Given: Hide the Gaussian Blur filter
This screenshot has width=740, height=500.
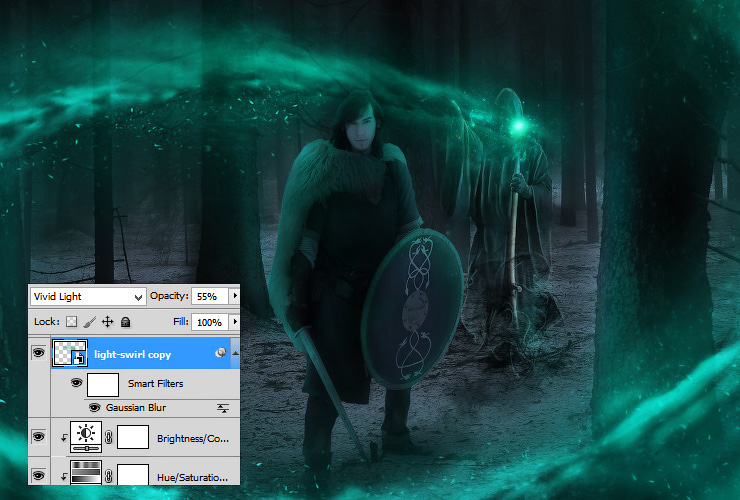Looking at the screenshot, I should (94, 407).
